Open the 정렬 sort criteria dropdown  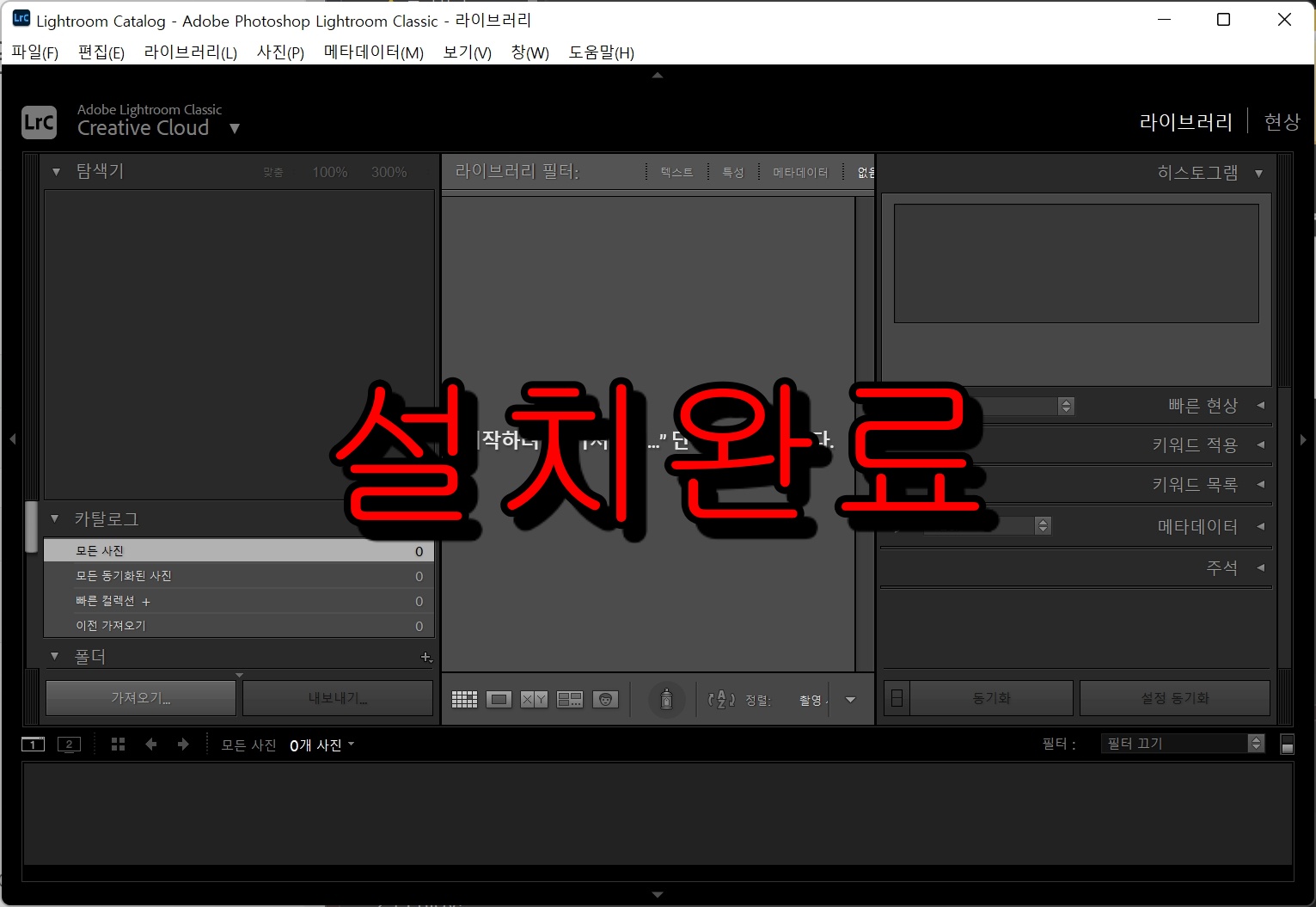click(849, 699)
